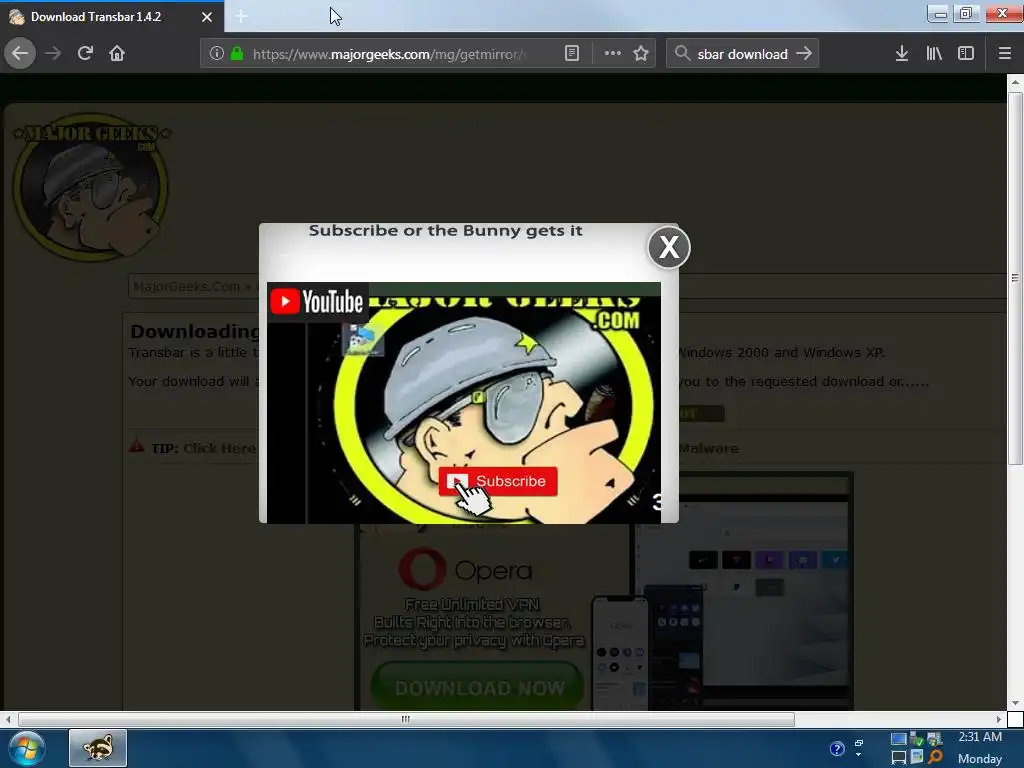Viewport: 1024px width, 768px height.
Task: Submit search with the go arrow
Action: click(804, 54)
